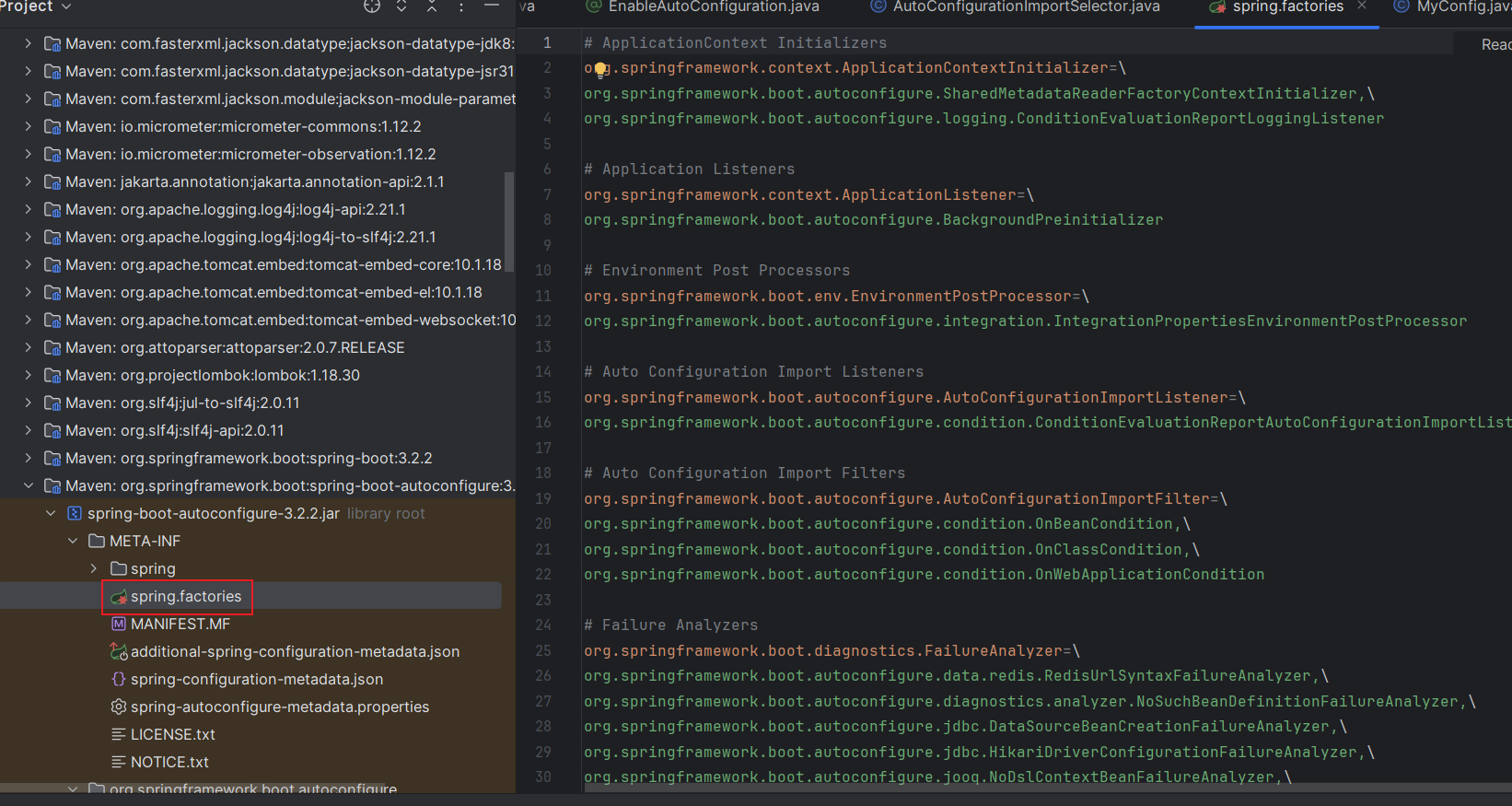Click library icon for Maven attoparser:2.0.7.RELEASE
This screenshot has width=1512, height=806.
[52, 347]
